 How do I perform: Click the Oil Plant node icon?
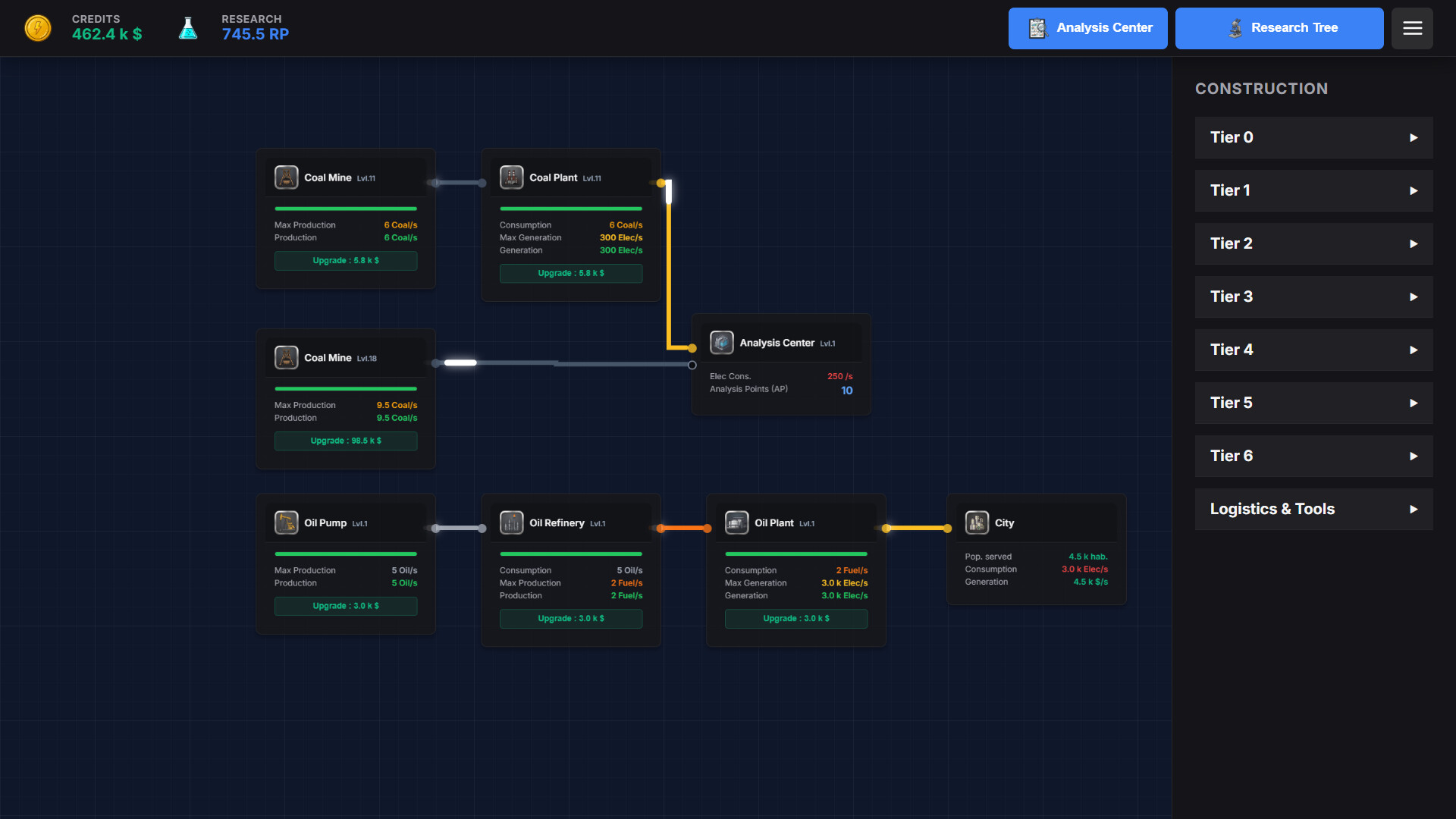click(736, 523)
